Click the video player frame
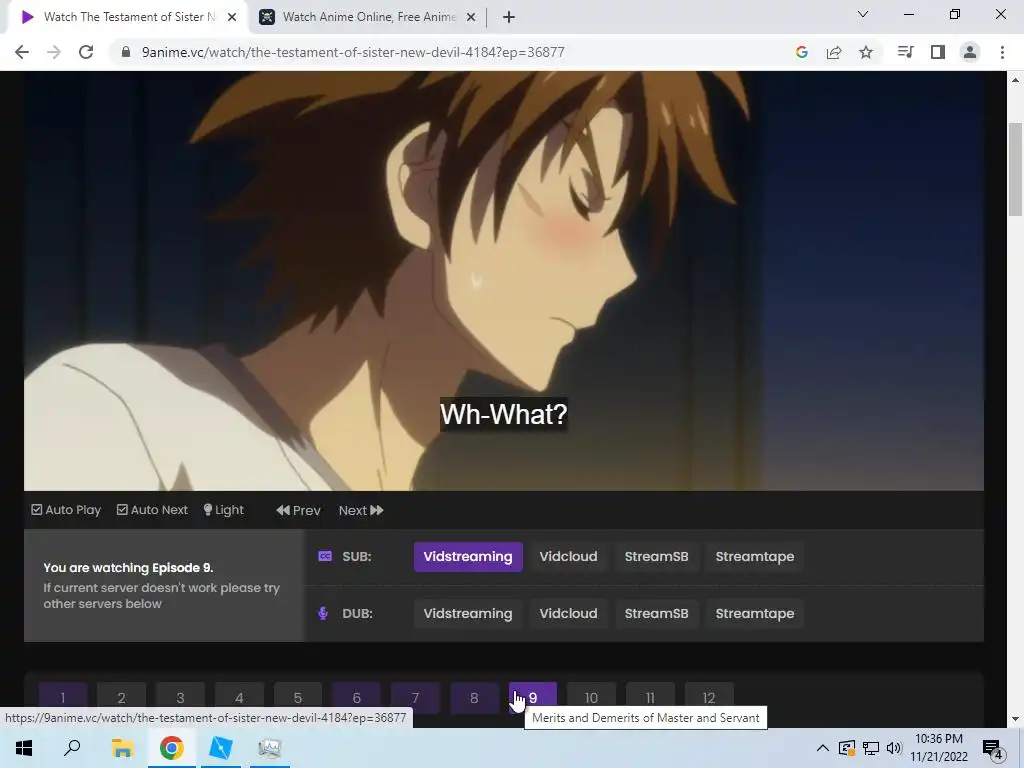The image size is (1024, 768). [504, 281]
